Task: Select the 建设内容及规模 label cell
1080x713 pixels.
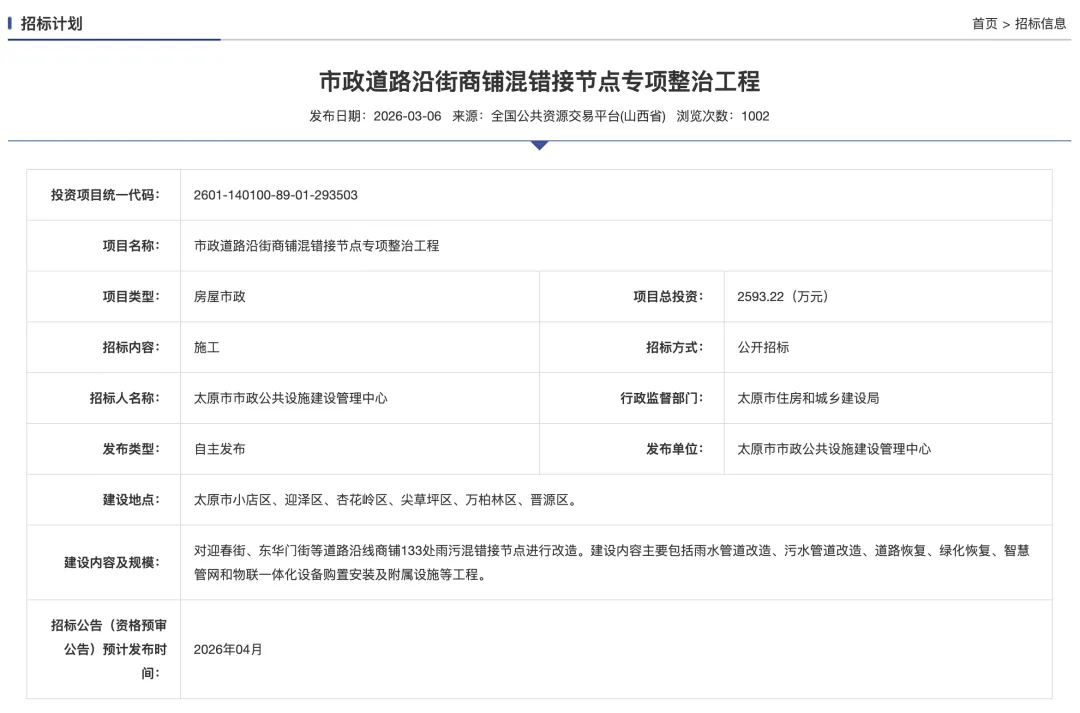Action: point(104,563)
